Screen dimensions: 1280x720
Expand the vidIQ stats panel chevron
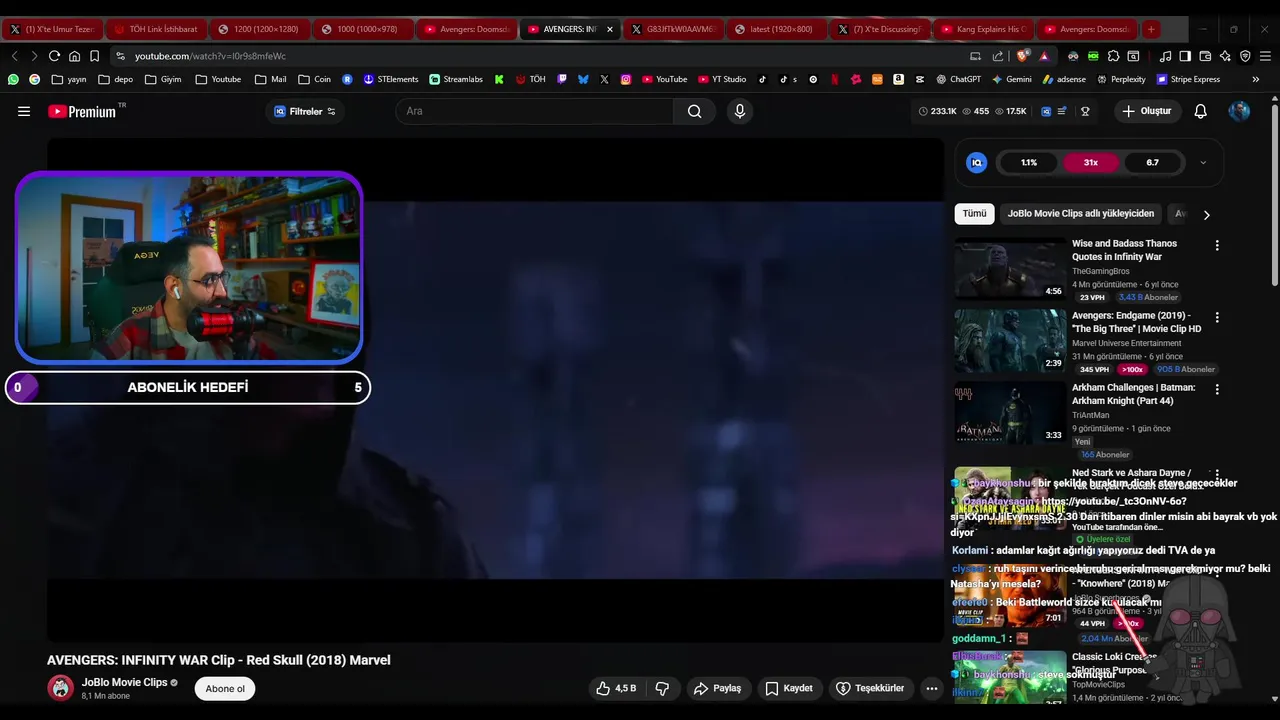click(x=1203, y=162)
